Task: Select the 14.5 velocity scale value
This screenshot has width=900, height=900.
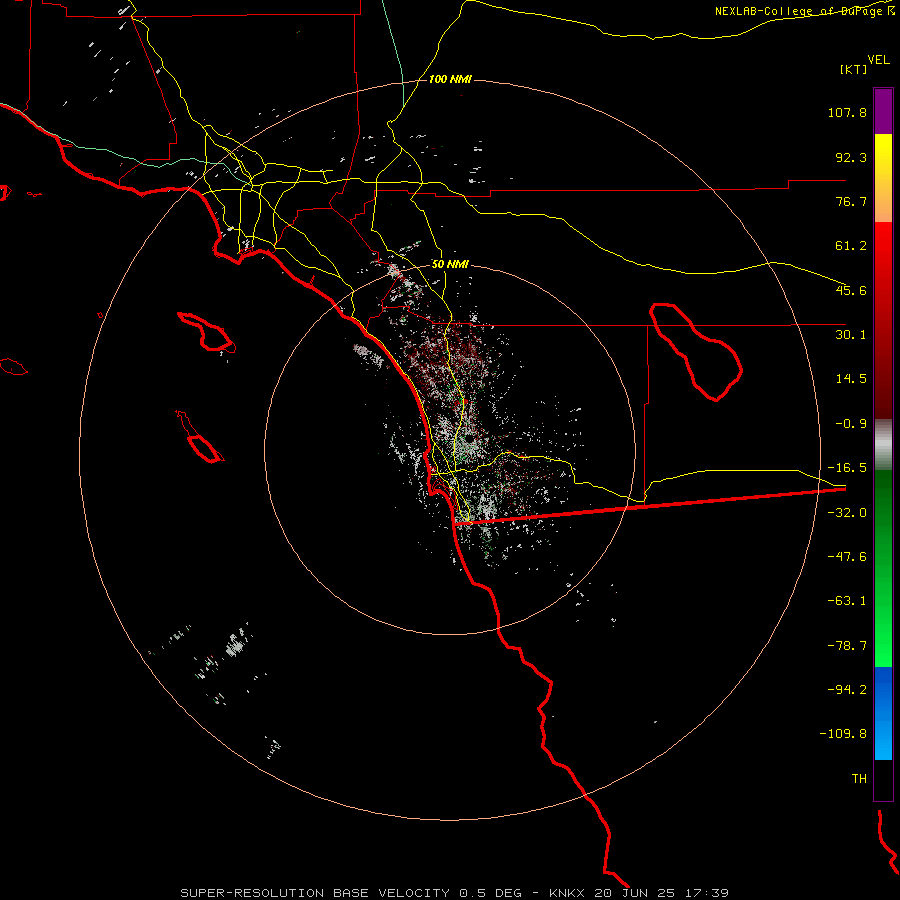Action: tap(851, 379)
